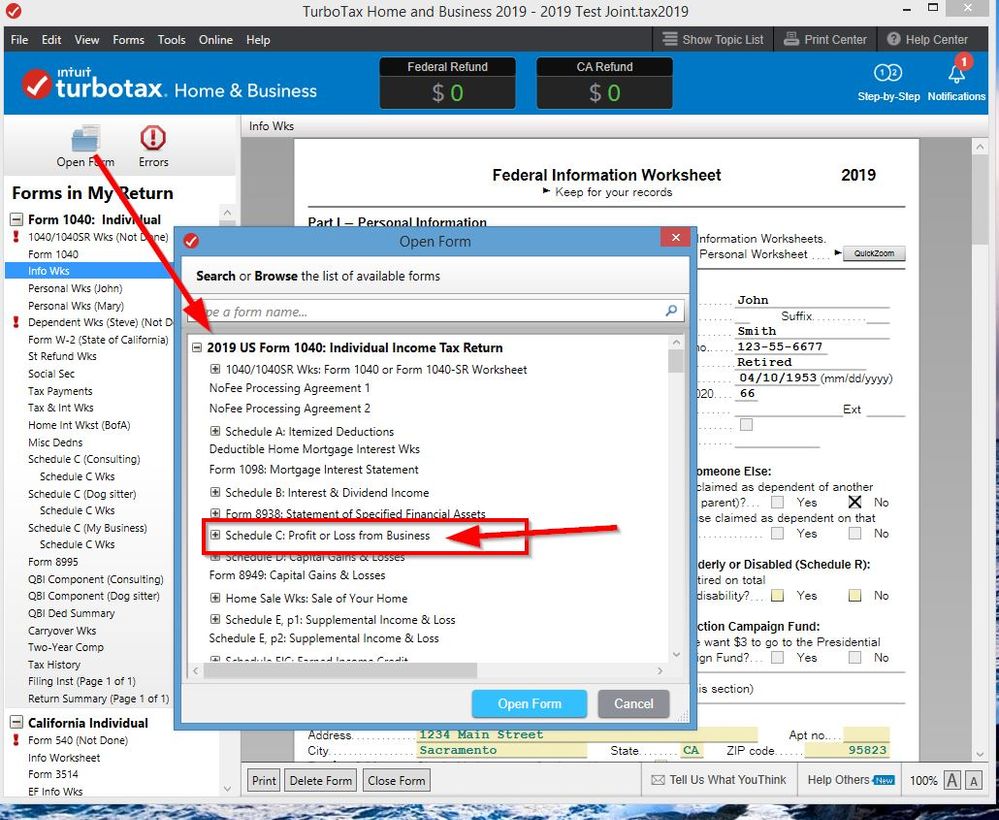Click the 100% zoom level indicator
Image resolution: width=999 pixels, height=820 pixels.
[x=923, y=780]
